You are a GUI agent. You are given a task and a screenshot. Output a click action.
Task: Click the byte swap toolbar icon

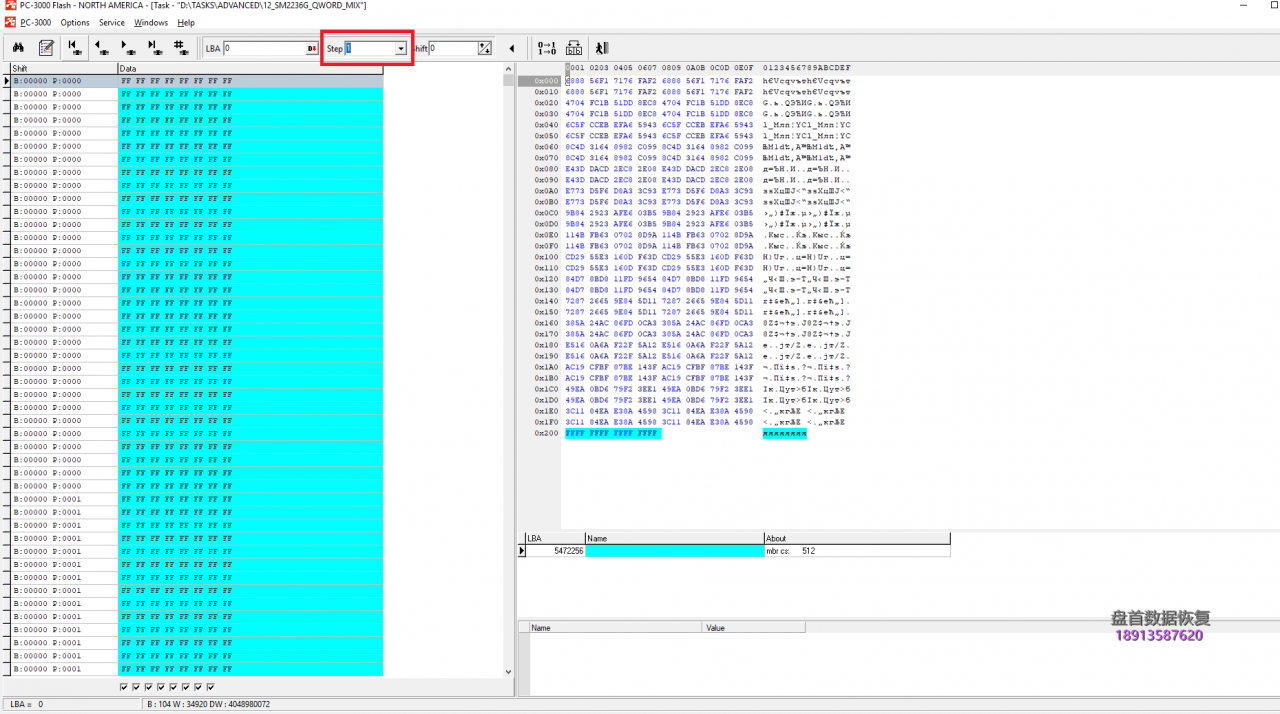pyautogui.click(x=574, y=48)
